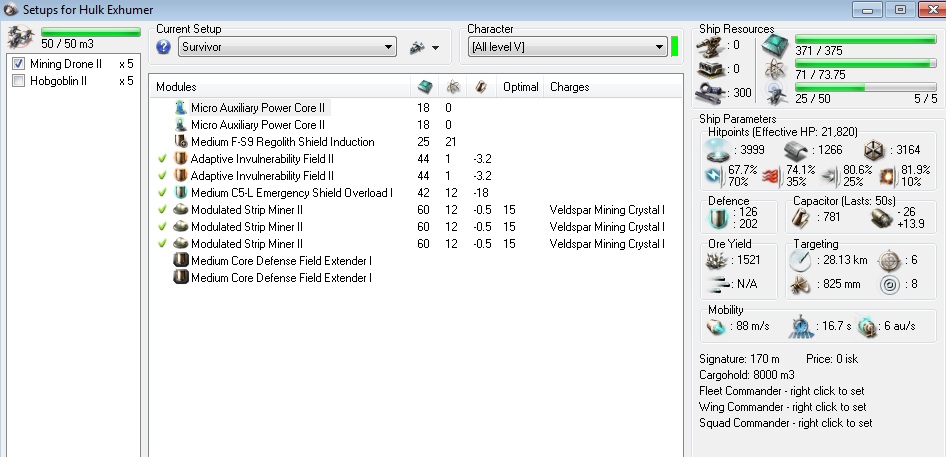Click the scan resolution icon showing 825 mm
This screenshot has width=946, height=457.
[800, 284]
